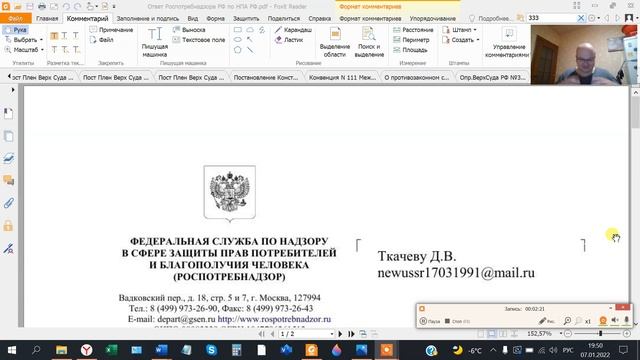Open the bookmarks panel in sidebar
This screenshot has height=360, width=640.
pyautogui.click(x=8, y=113)
